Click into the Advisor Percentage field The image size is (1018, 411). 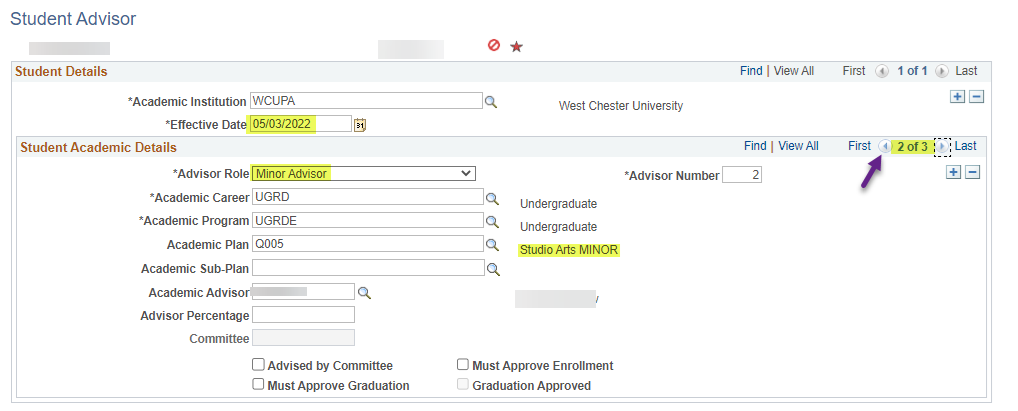(x=303, y=315)
